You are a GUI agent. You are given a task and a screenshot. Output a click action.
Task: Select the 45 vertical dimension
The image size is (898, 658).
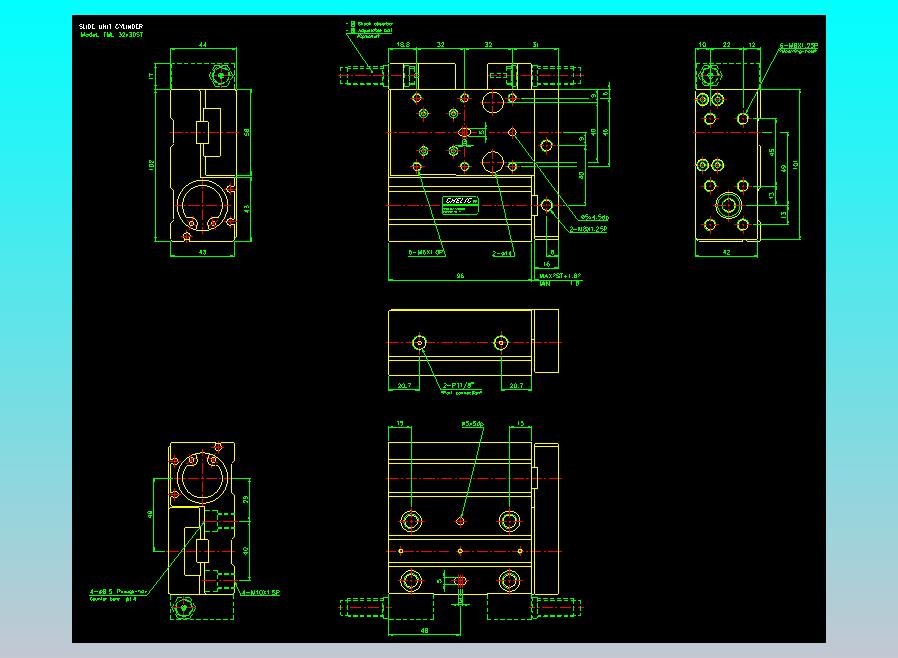(772, 152)
